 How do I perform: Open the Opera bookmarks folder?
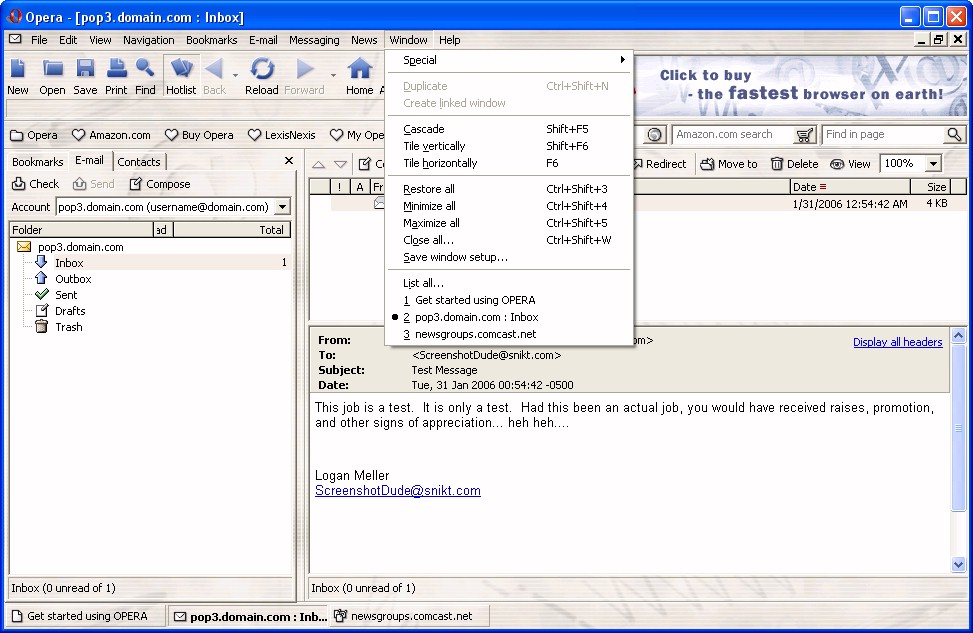click(x=34, y=135)
